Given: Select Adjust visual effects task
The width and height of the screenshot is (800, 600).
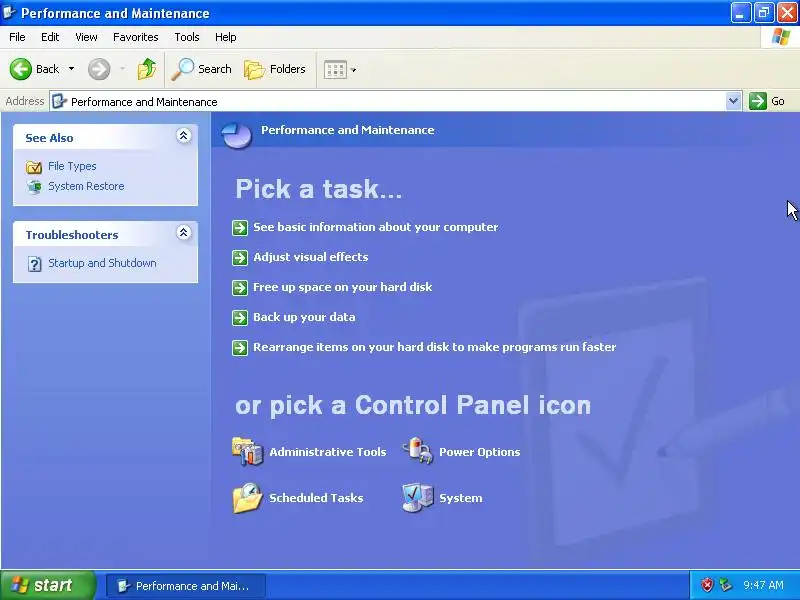Looking at the screenshot, I should point(311,257).
